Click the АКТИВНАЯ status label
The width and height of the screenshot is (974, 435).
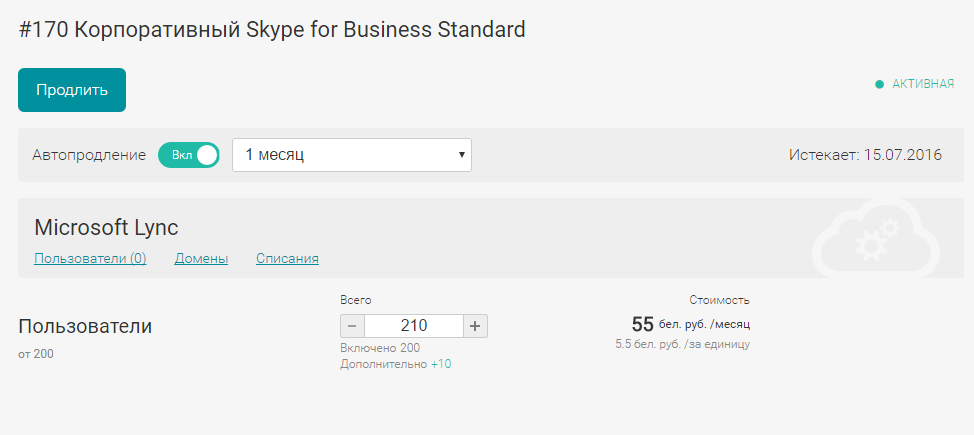click(x=923, y=84)
